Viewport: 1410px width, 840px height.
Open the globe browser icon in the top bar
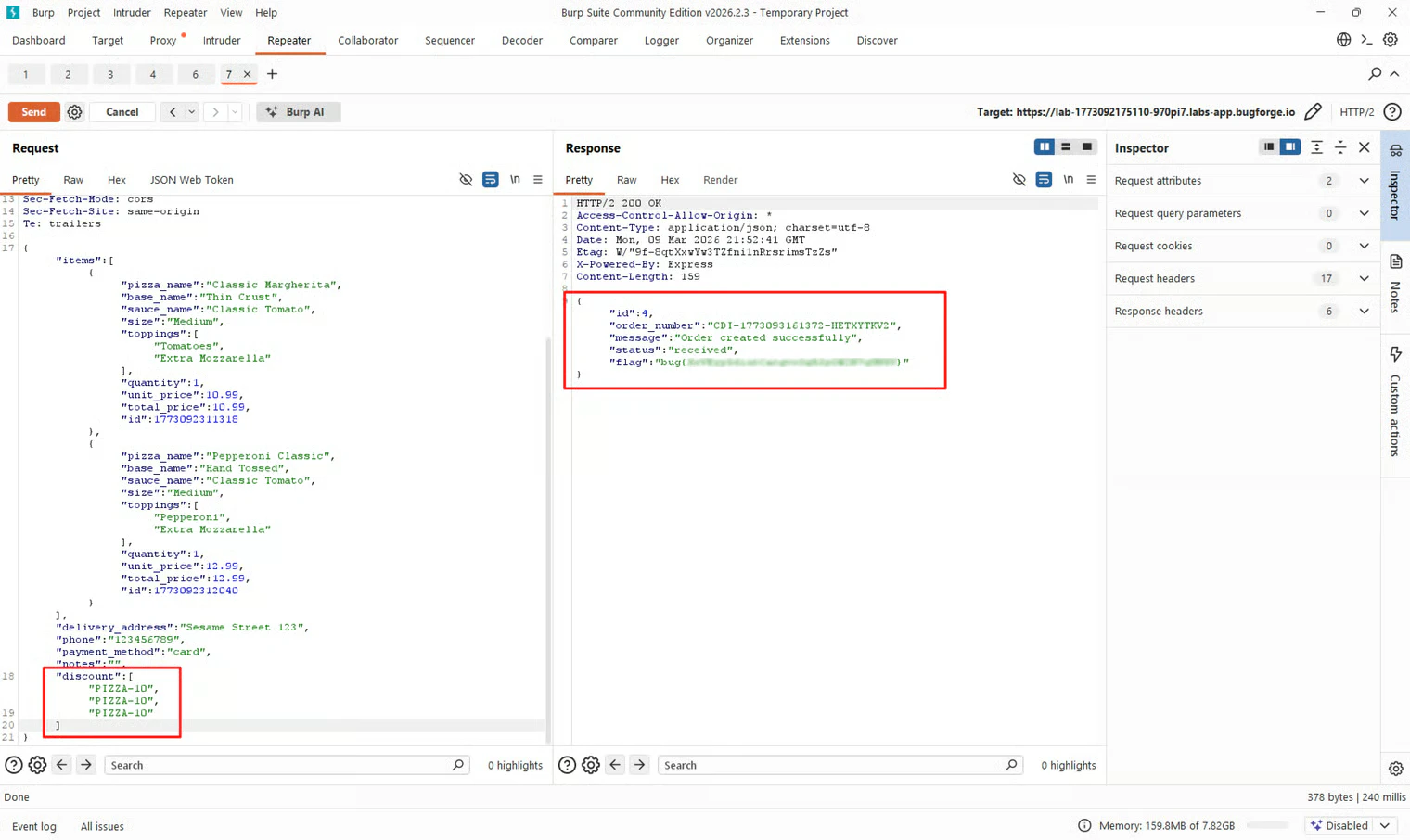[x=1343, y=40]
